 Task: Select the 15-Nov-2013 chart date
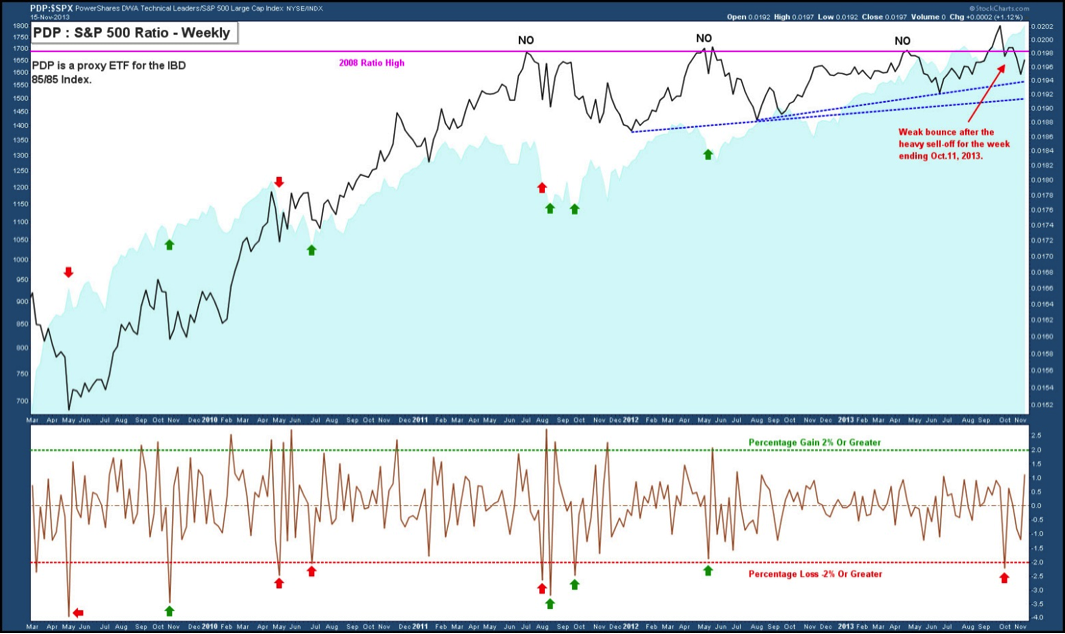pyautogui.click(x=50, y=17)
